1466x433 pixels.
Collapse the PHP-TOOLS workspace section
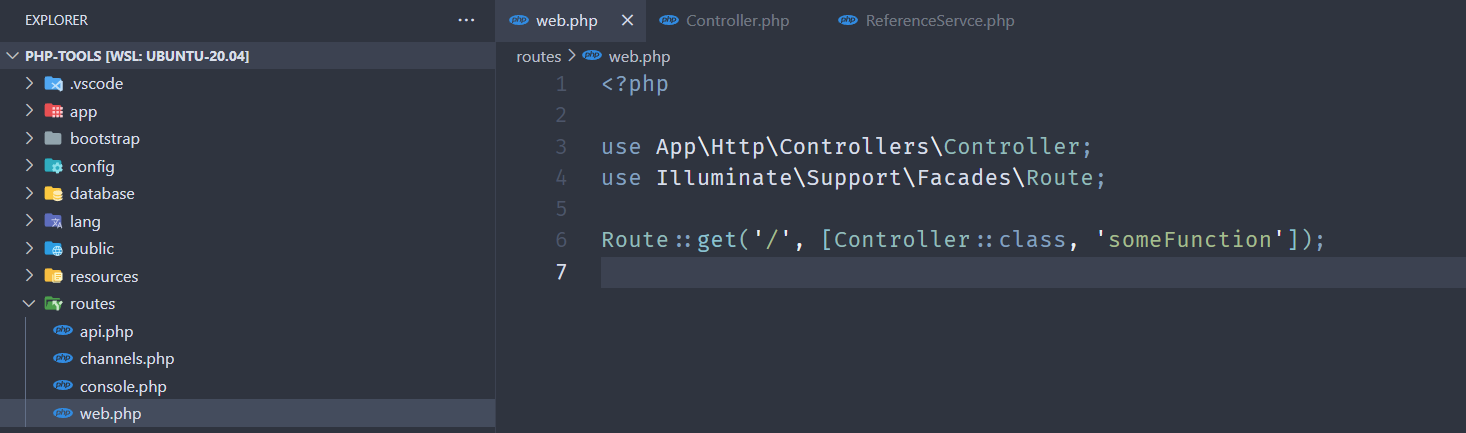click(13, 56)
